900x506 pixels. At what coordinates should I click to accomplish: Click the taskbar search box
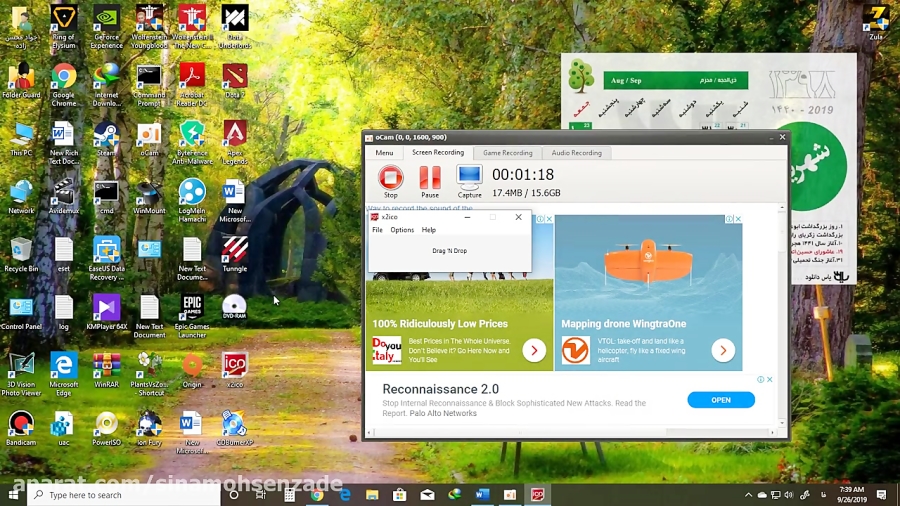(123, 495)
